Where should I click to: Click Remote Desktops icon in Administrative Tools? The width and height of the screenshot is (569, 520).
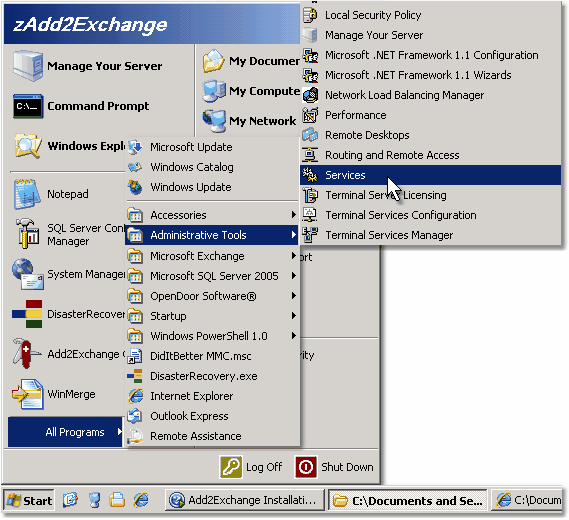click(310, 135)
